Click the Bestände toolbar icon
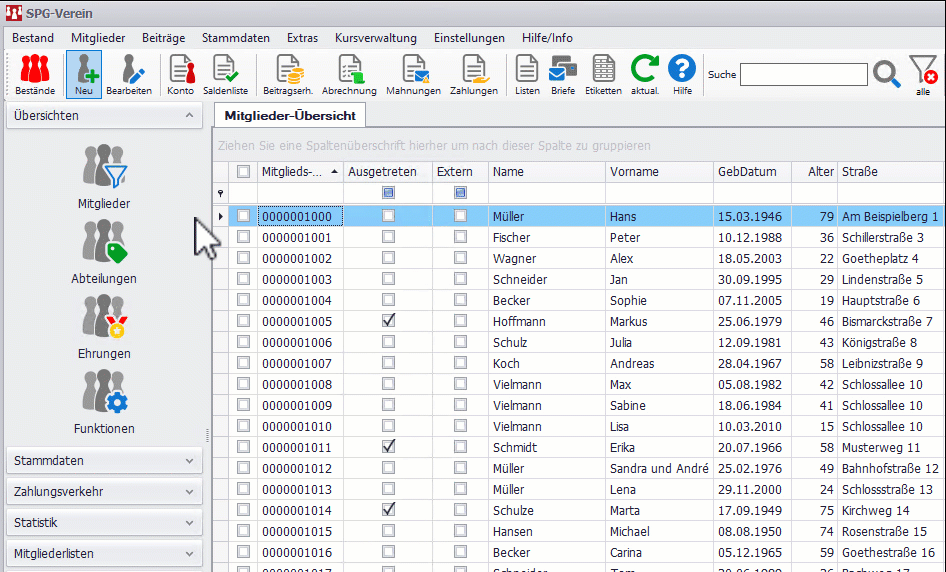Image resolution: width=946 pixels, height=572 pixels. tap(35, 75)
